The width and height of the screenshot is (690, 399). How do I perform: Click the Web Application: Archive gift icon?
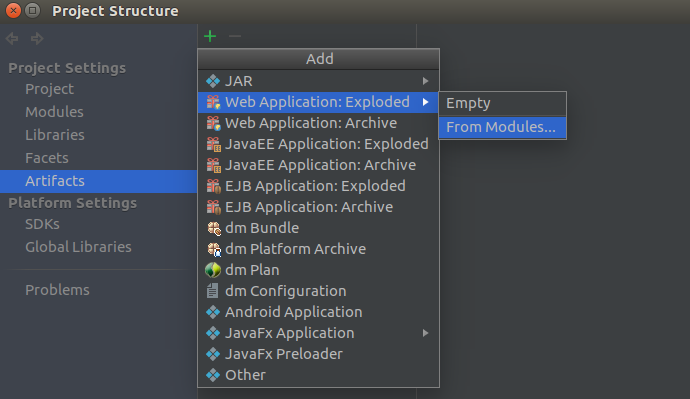click(213, 123)
